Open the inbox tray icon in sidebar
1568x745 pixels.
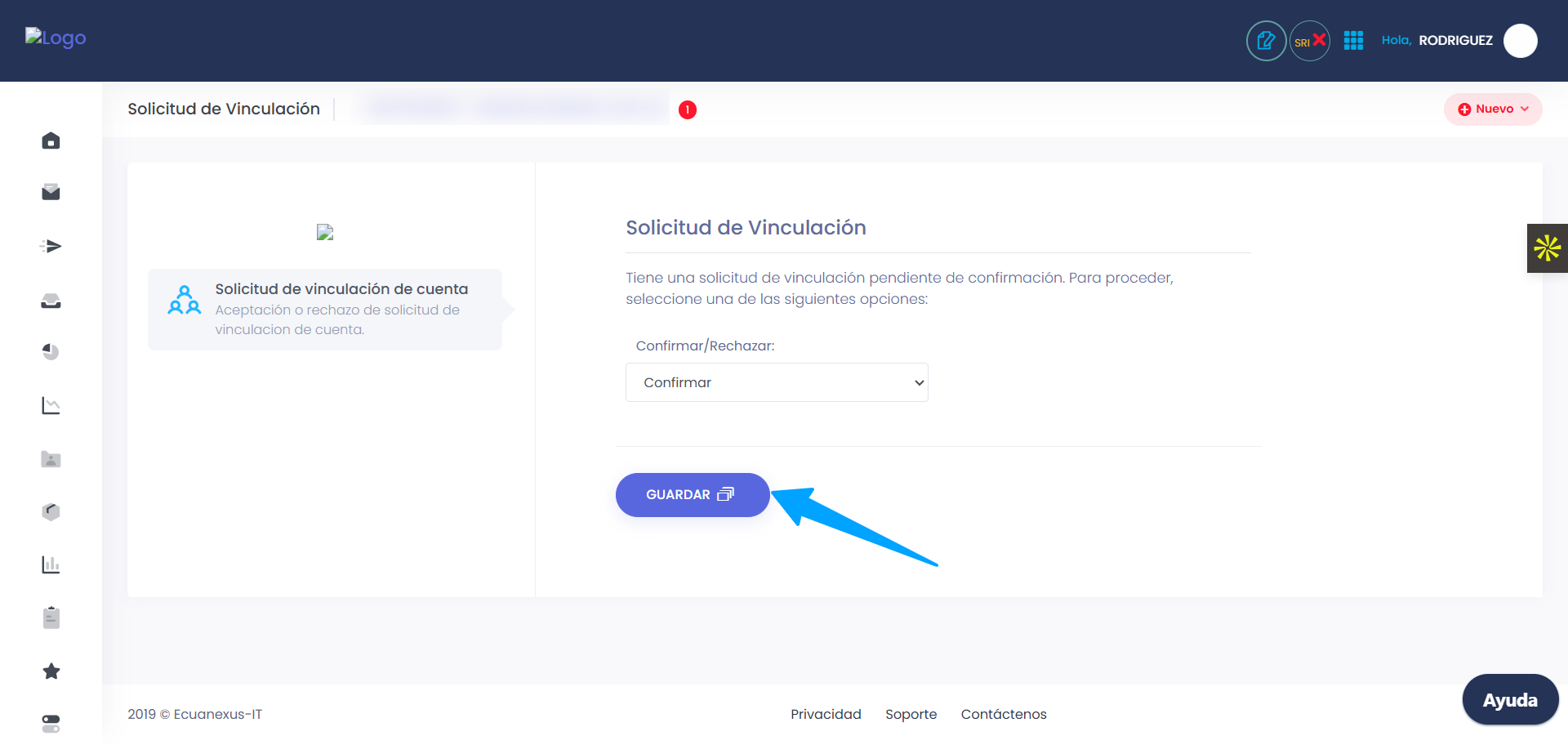[51, 301]
